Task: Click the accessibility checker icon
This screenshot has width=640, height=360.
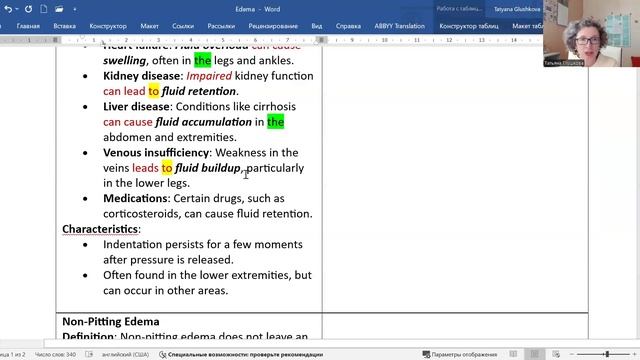Action: coord(162,354)
